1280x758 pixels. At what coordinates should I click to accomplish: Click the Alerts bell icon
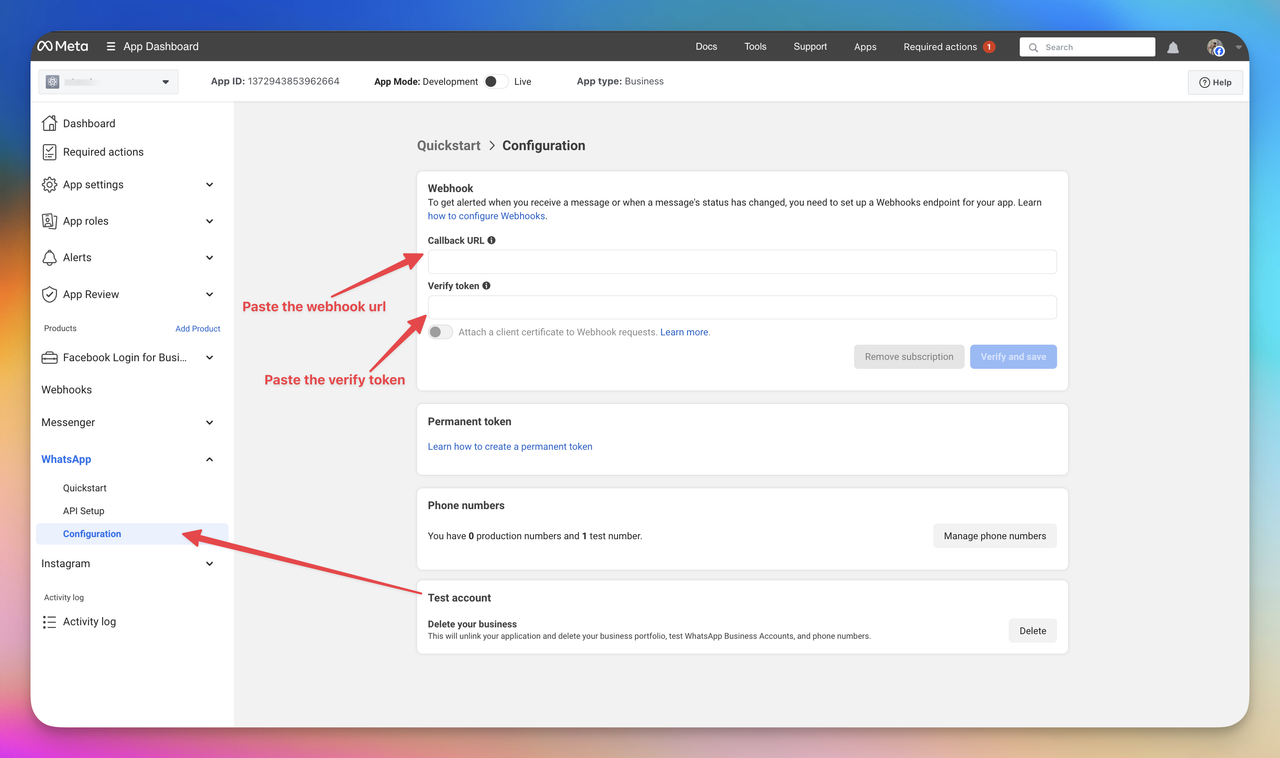pos(49,258)
